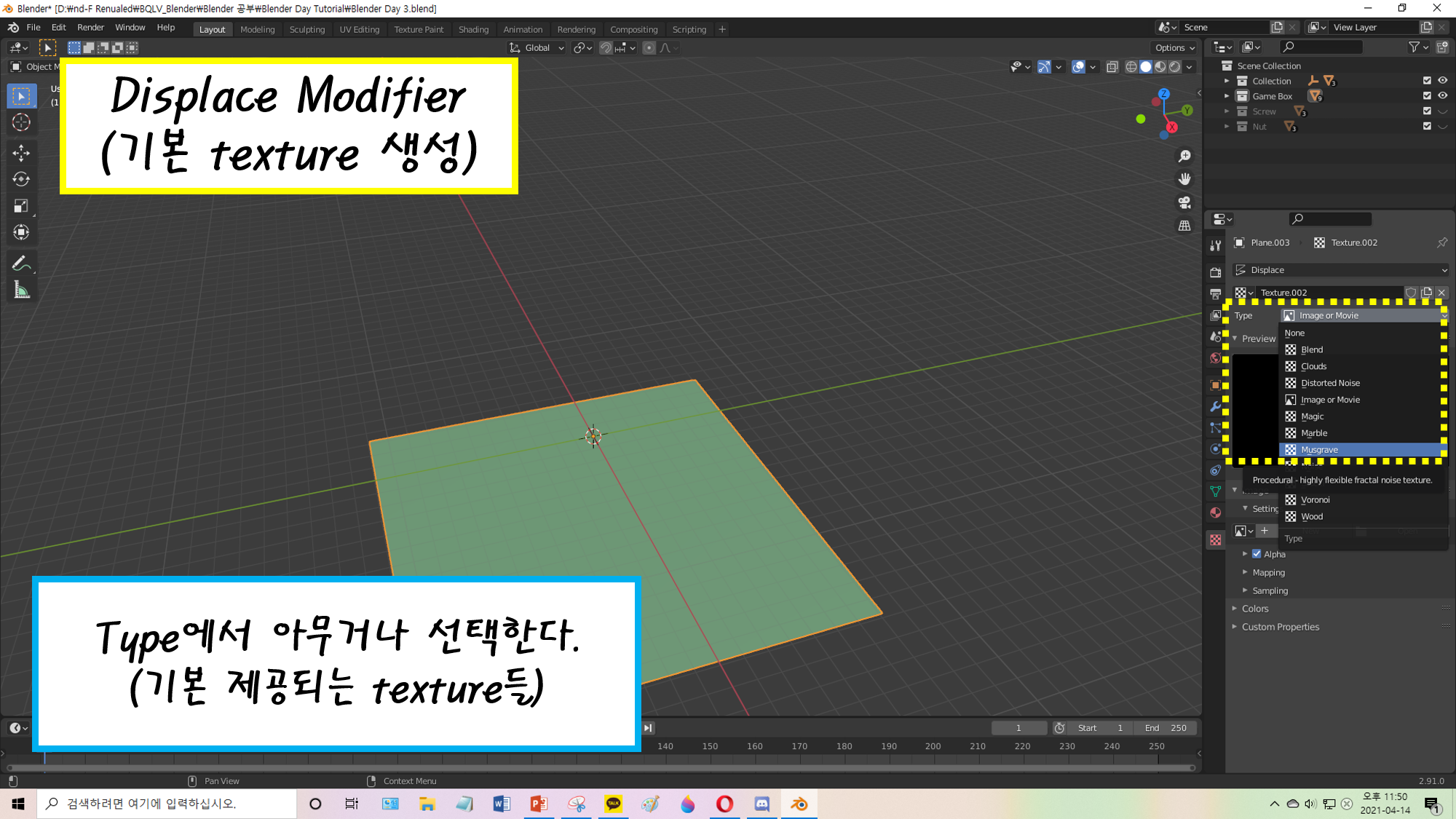Open the Render menu

coord(90,28)
